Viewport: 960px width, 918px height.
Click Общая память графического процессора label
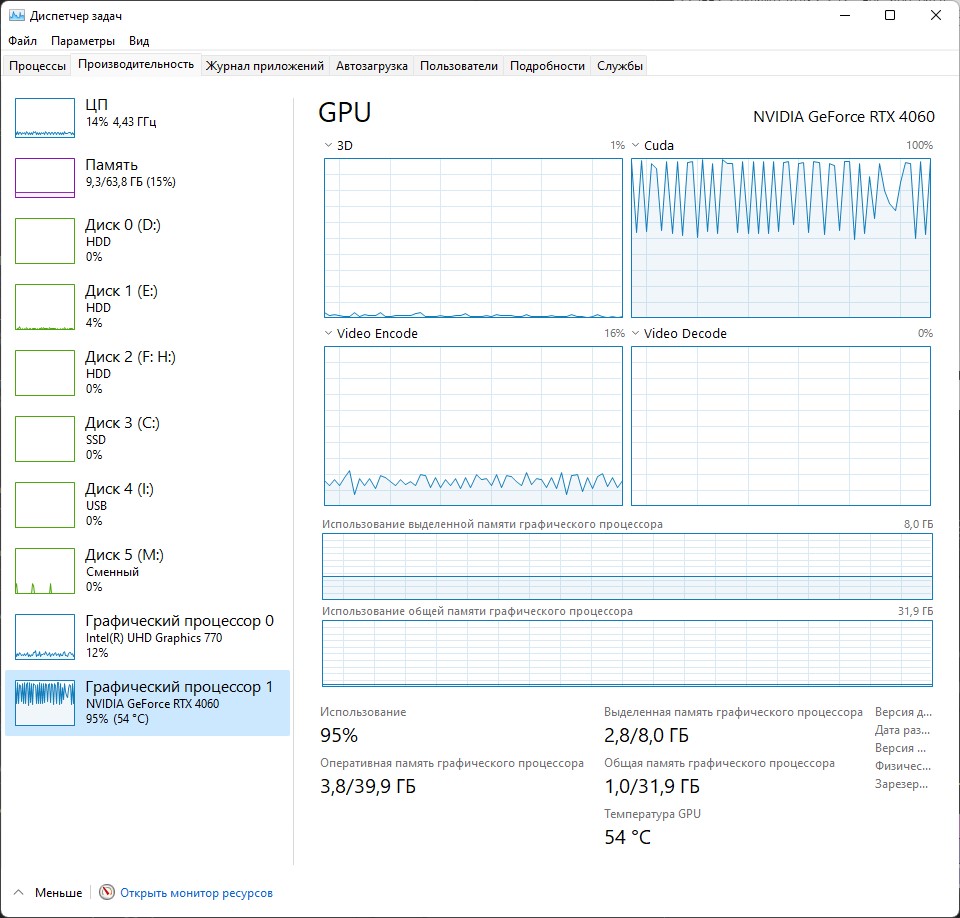[719, 763]
